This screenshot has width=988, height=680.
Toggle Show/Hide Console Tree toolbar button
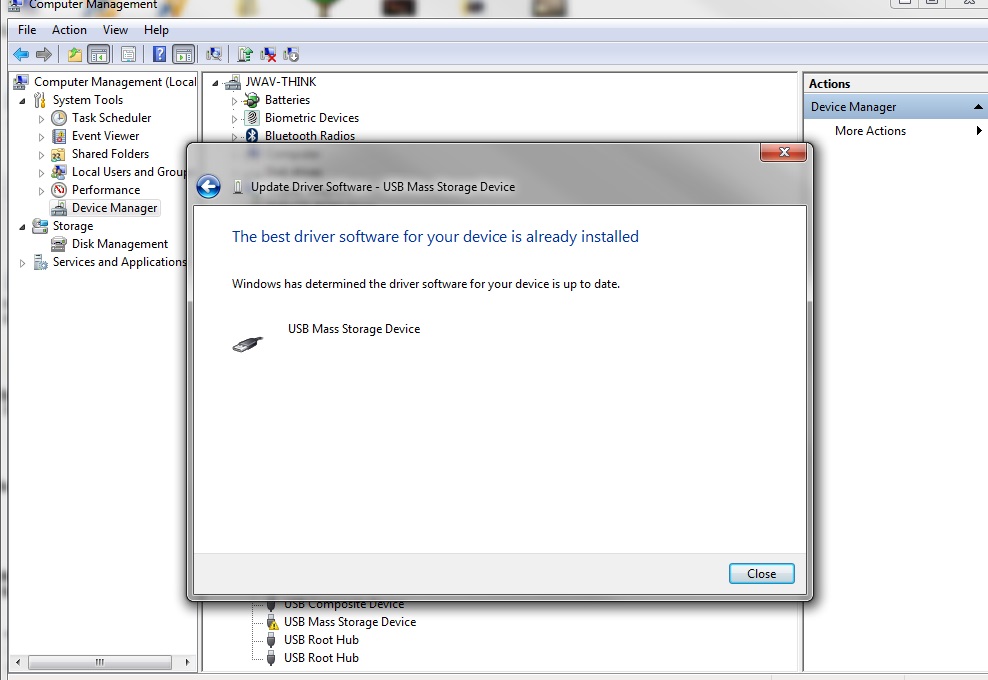coord(99,54)
